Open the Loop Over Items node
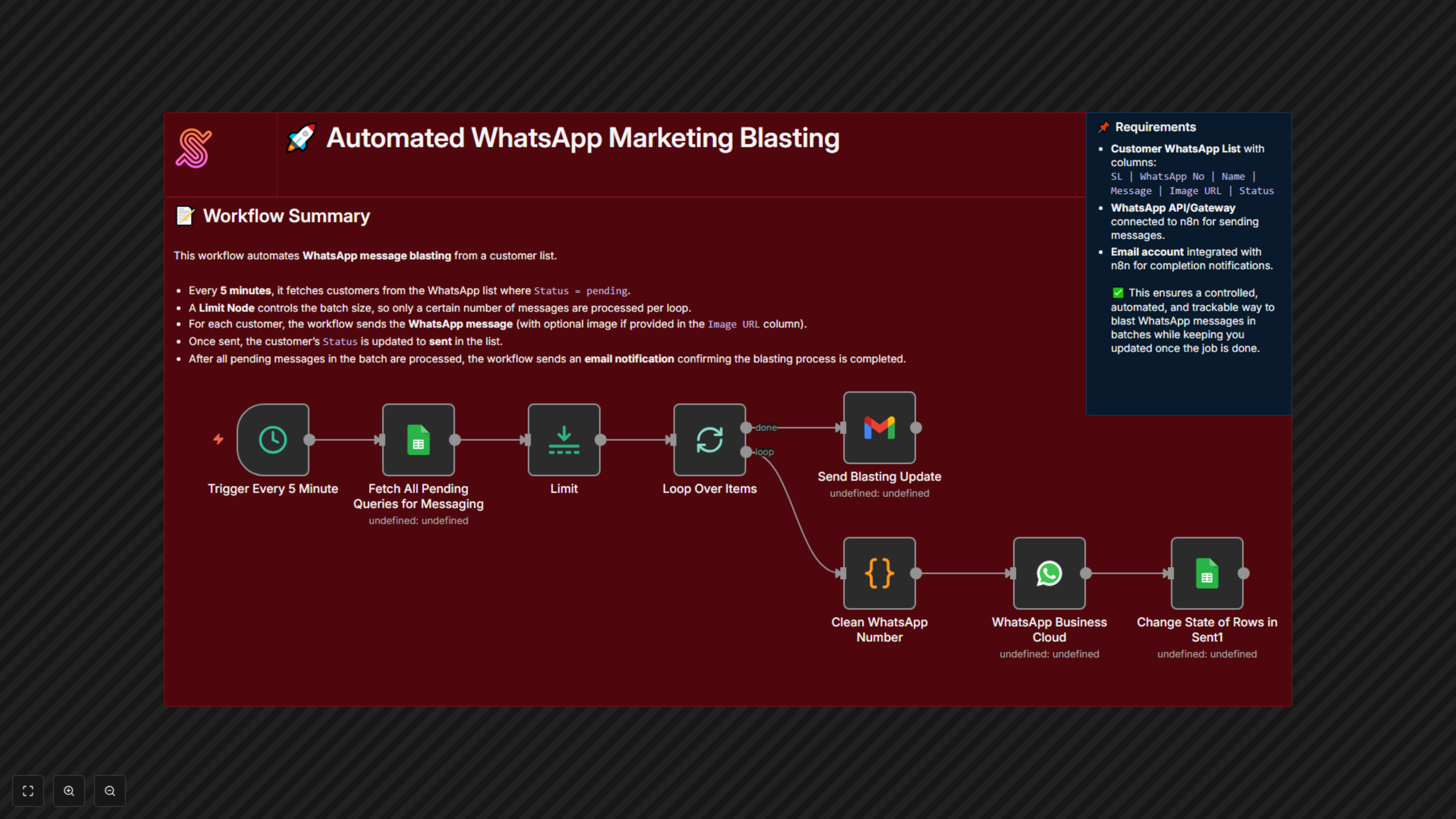The image size is (1456, 819). pyautogui.click(x=709, y=440)
